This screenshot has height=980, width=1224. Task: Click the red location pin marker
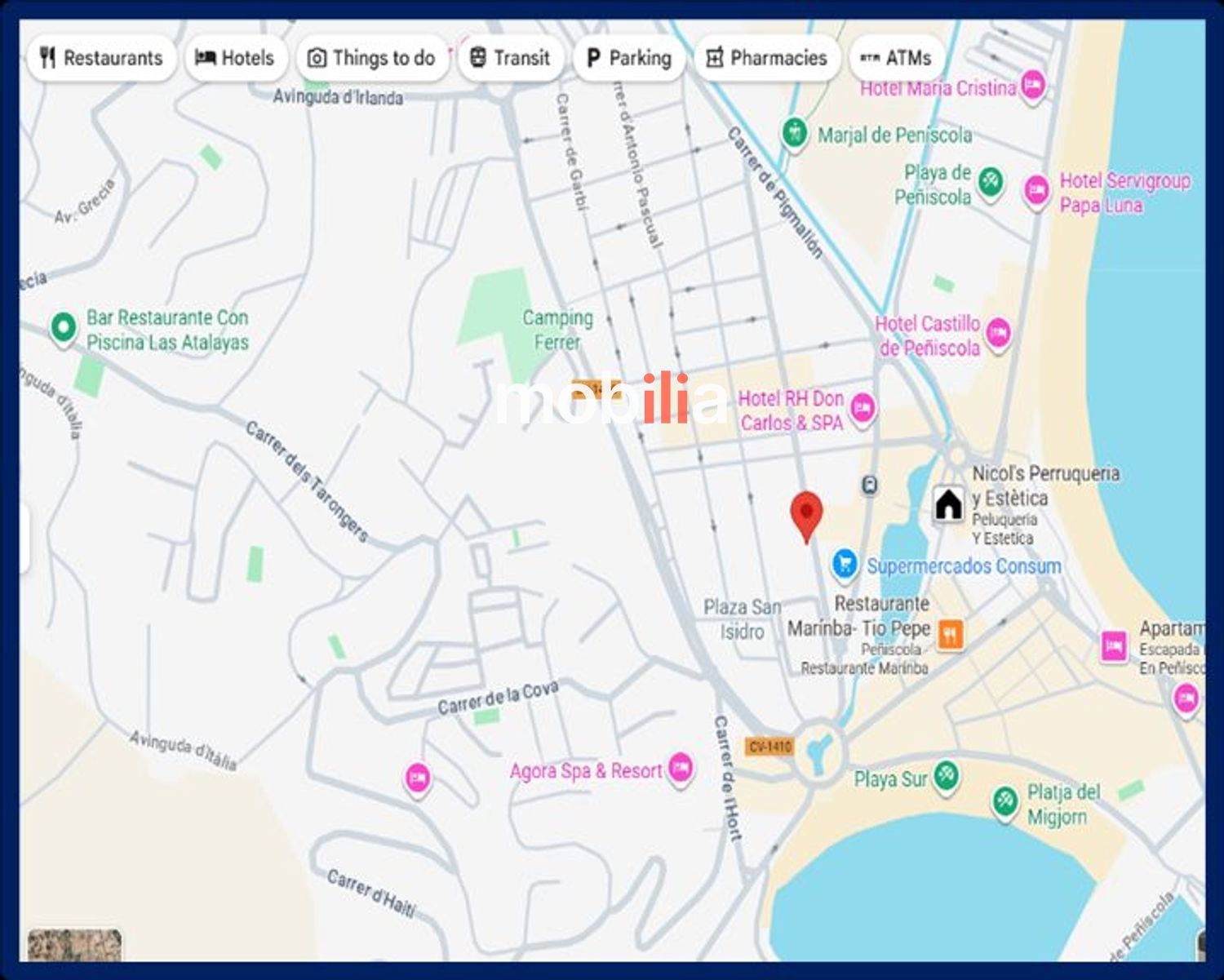click(x=806, y=516)
